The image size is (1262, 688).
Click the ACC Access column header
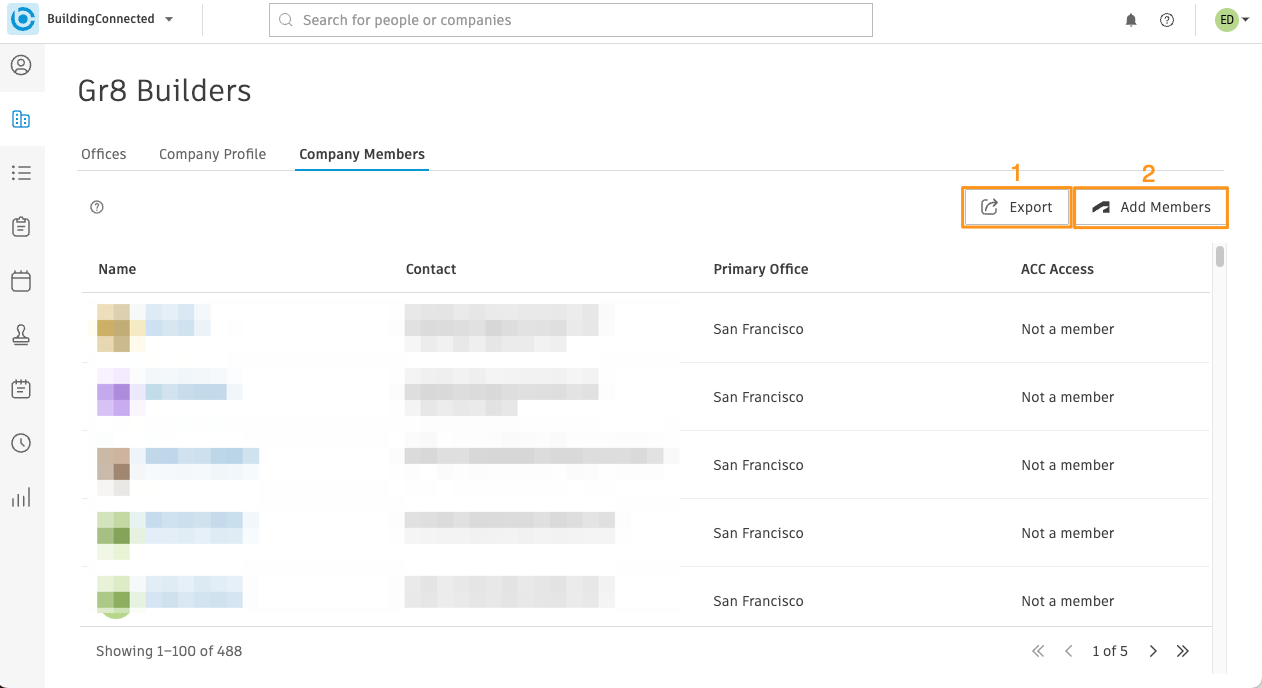(1057, 269)
